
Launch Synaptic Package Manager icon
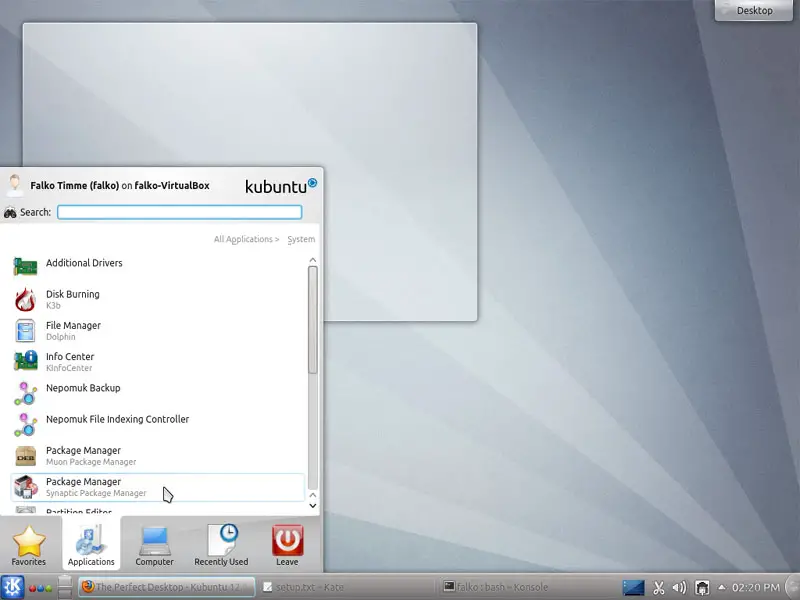[x=25, y=487]
